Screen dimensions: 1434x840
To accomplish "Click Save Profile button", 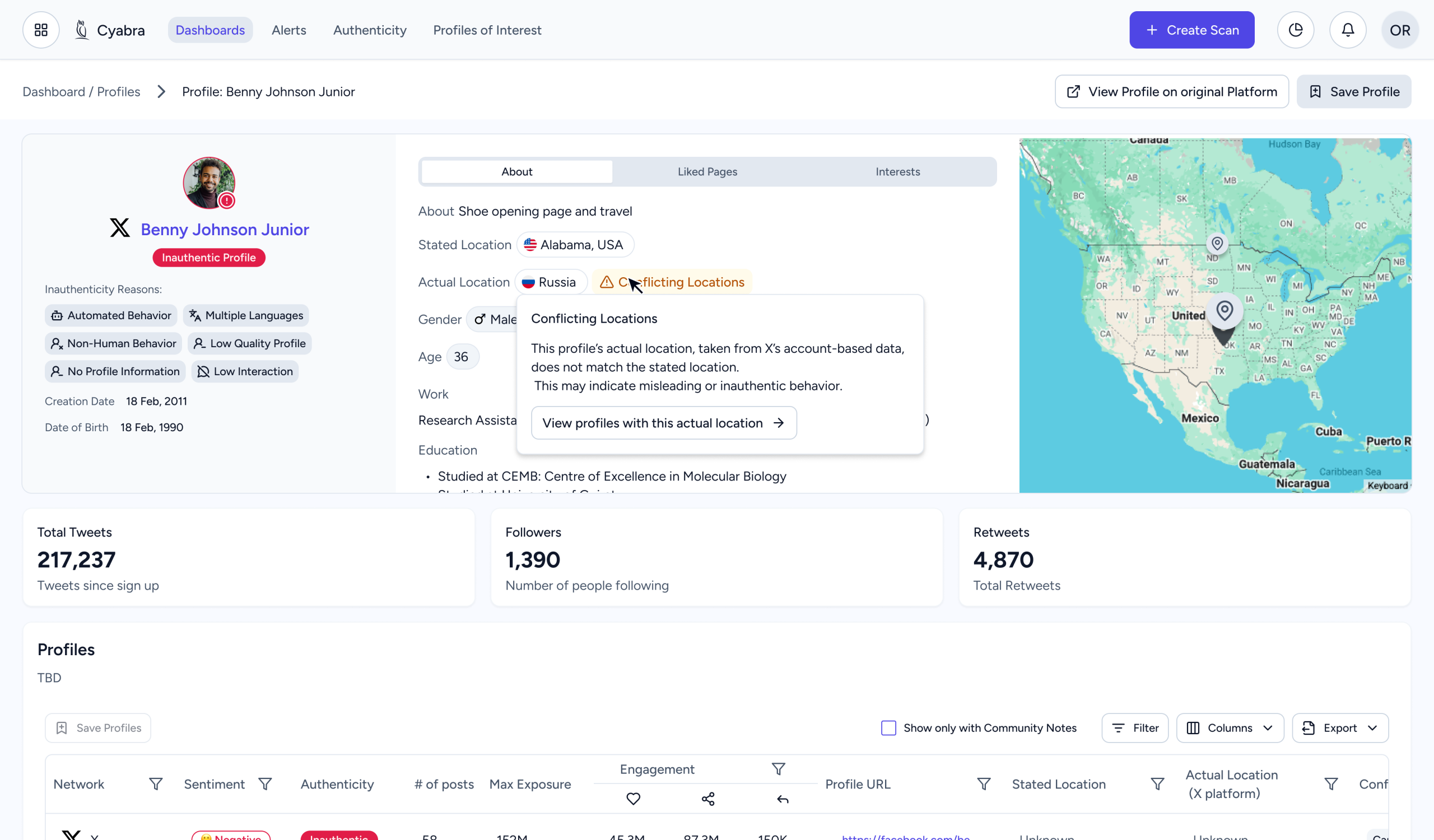I will click(x=1353, y=92).
